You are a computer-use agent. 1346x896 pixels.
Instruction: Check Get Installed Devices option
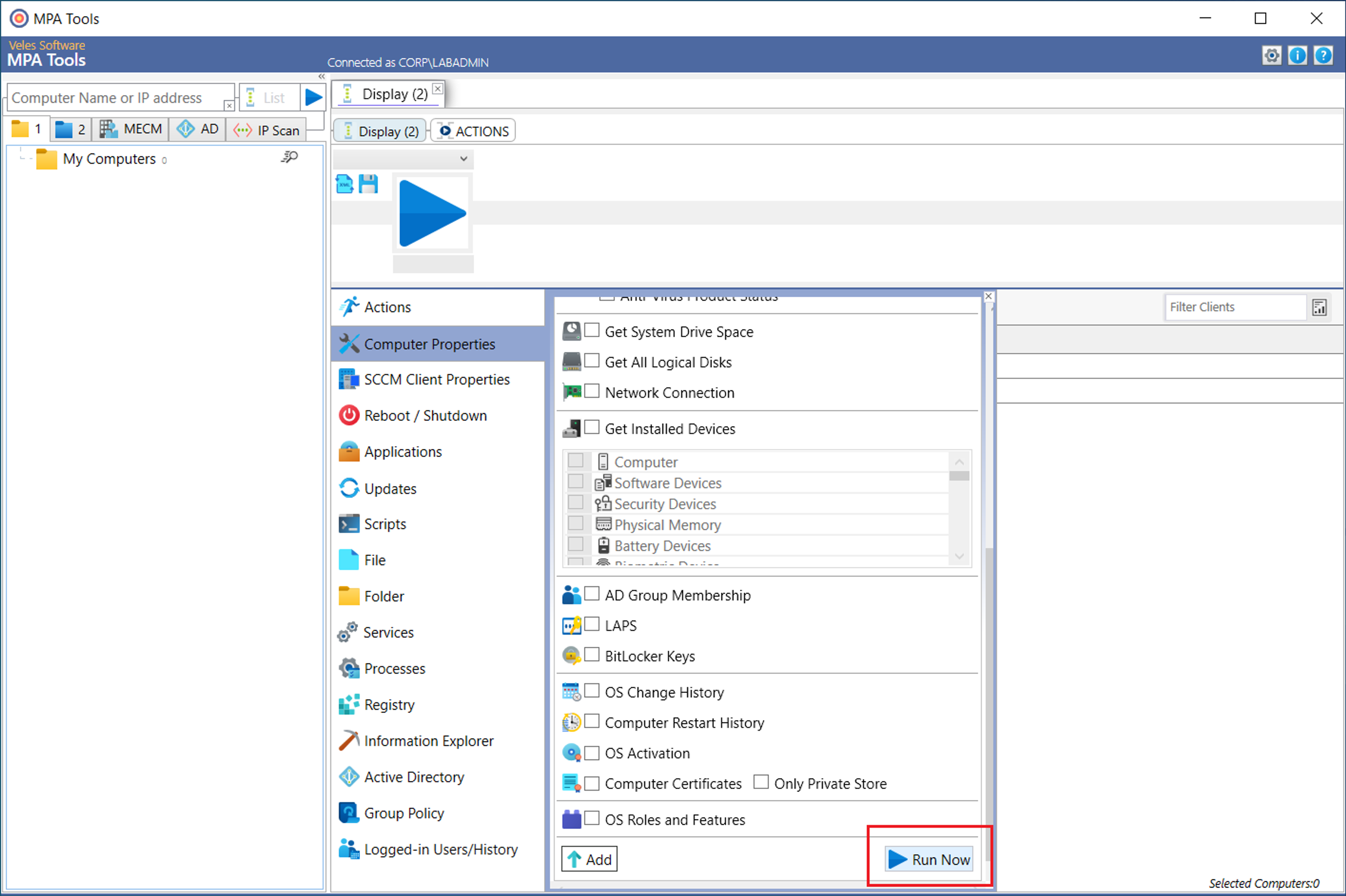pyautogui.click(x=592, y=427)
